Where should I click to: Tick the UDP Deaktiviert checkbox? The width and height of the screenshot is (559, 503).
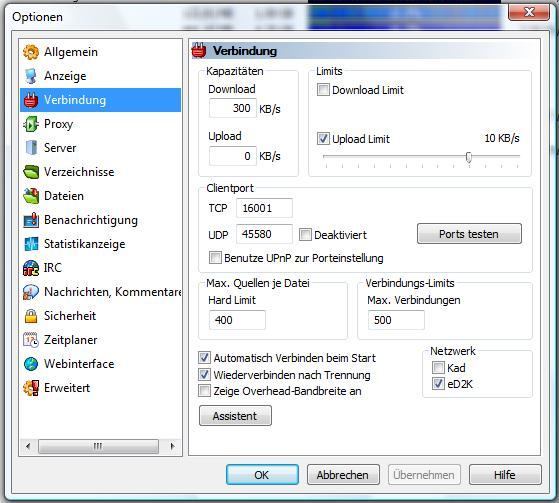305,235
